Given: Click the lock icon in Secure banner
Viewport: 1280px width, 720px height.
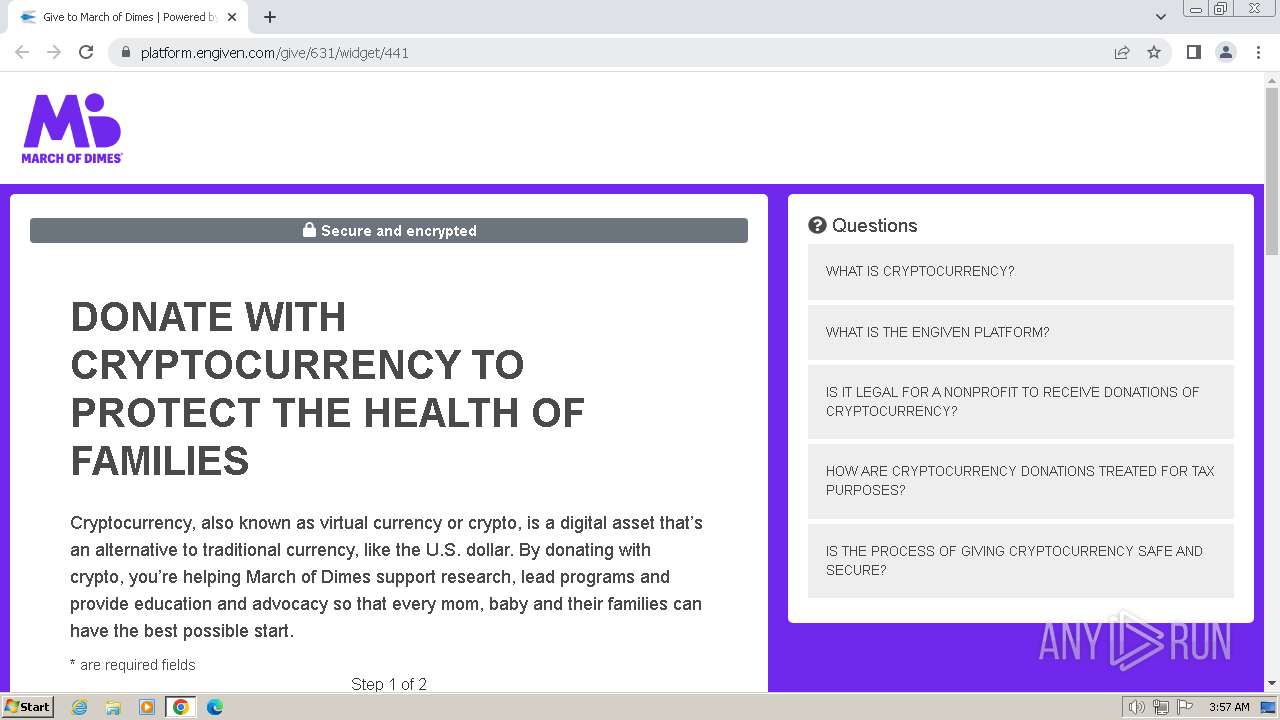Looking at the screenshot, I should (310, 230).
